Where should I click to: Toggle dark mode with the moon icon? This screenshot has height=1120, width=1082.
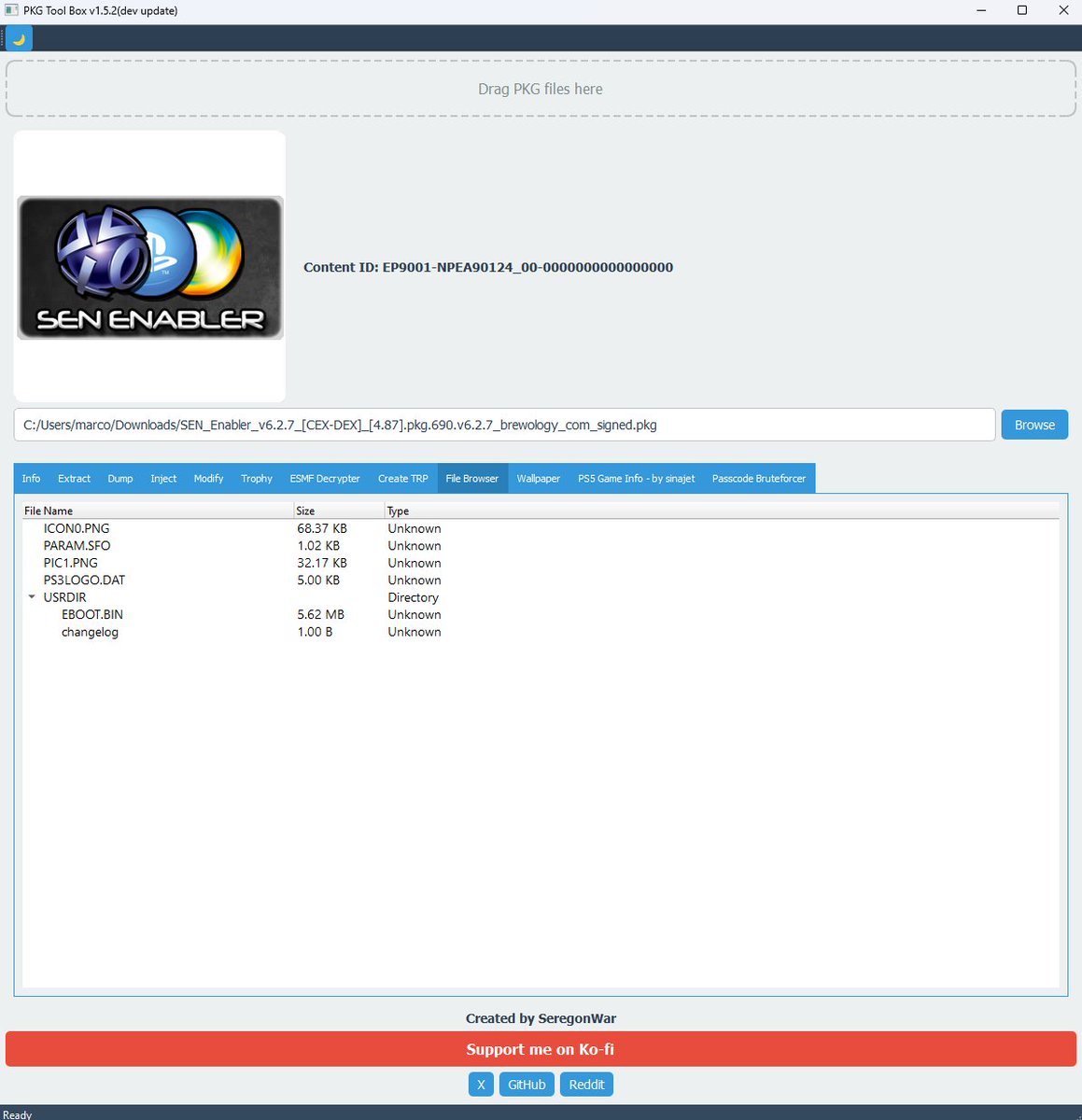pos(19,38)
